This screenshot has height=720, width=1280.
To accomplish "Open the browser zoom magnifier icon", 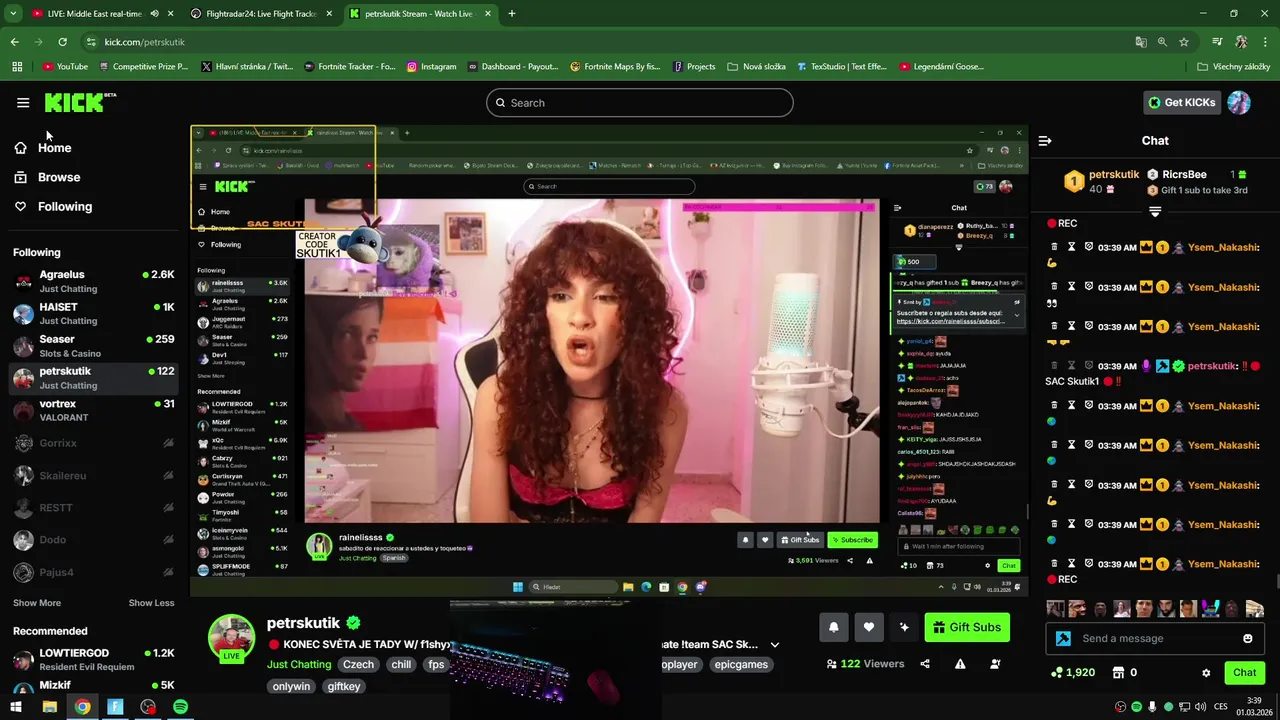I will (1162, 42).
